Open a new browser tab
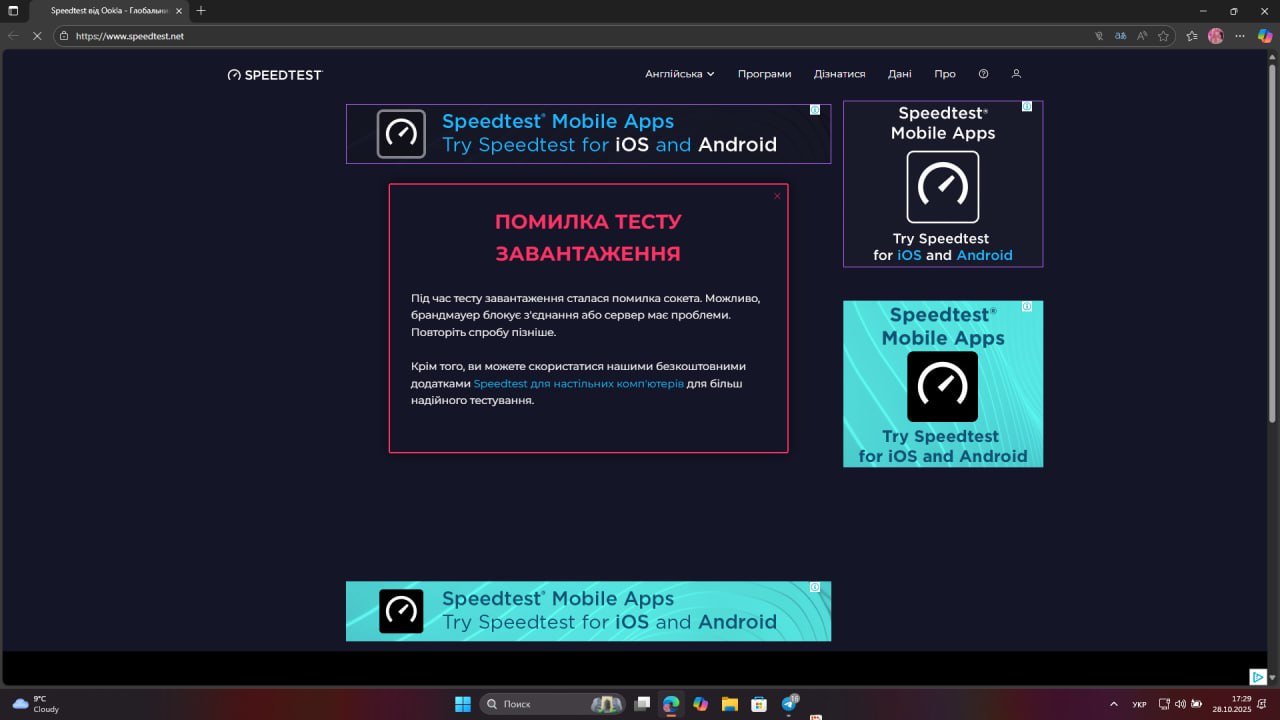This screenshot has height=720, width=1280. [201, 11]
